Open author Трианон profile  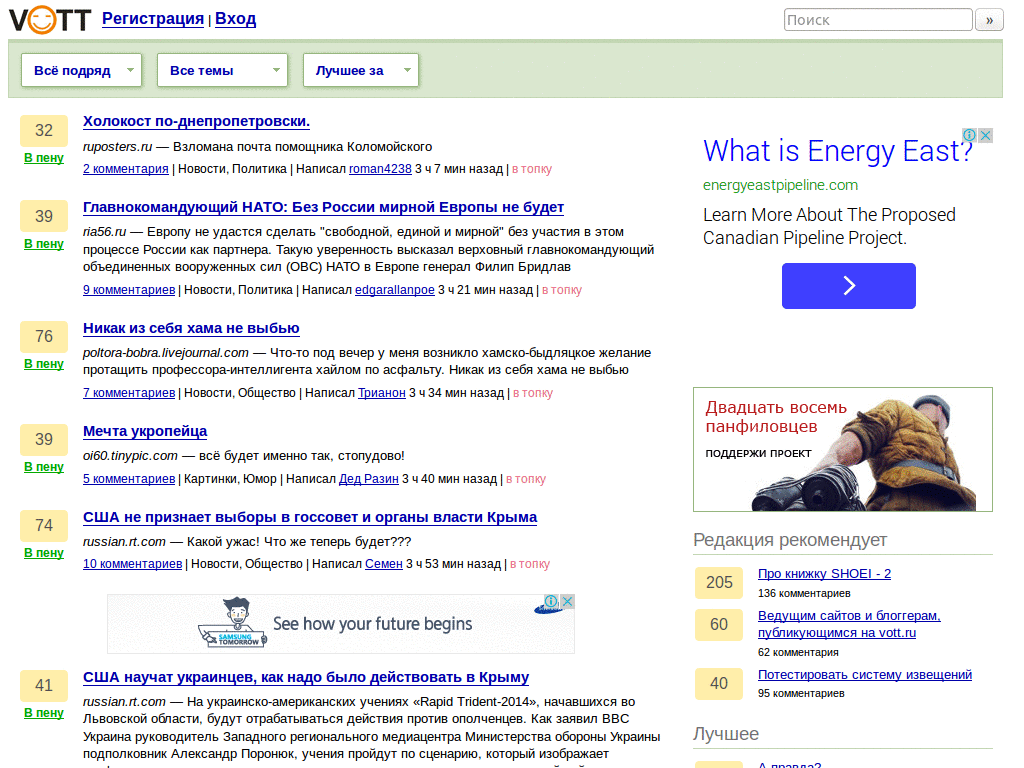point(381,393)
